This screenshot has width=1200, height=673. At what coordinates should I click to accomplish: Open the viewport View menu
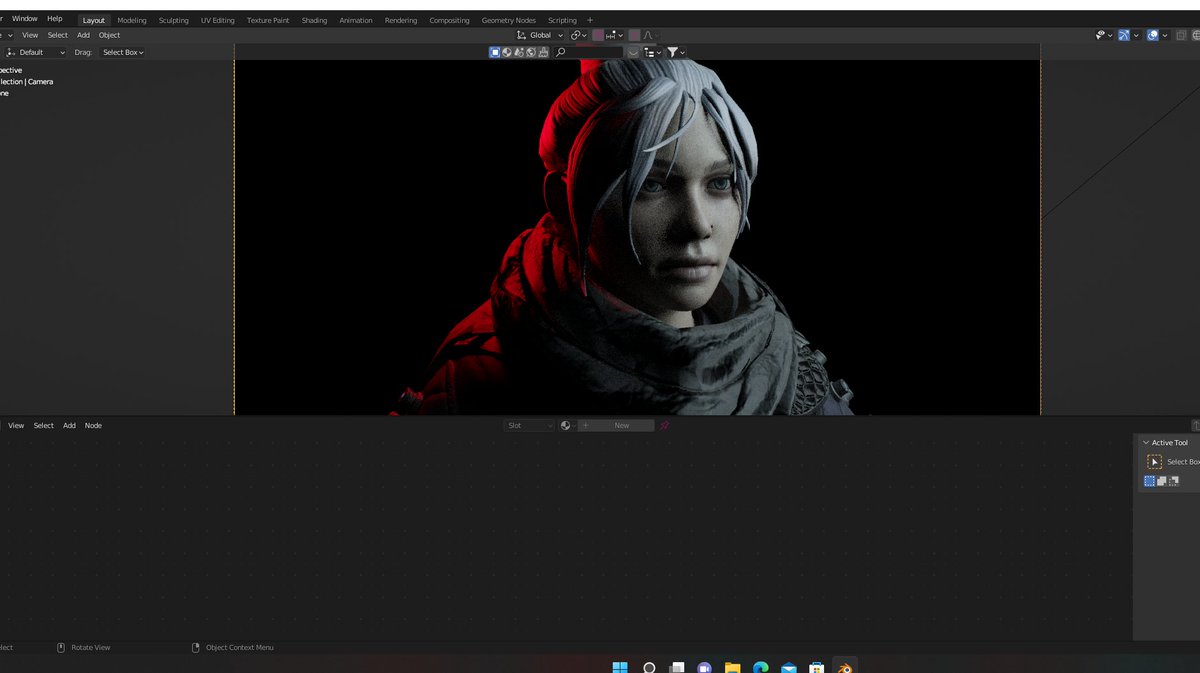tap(30, 35)
